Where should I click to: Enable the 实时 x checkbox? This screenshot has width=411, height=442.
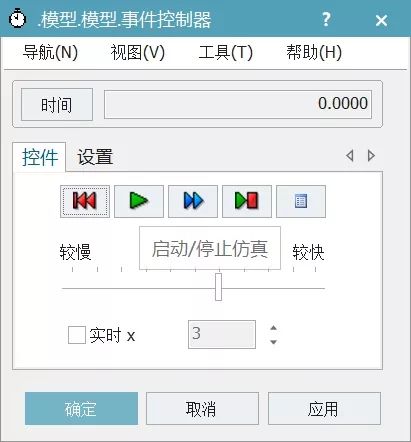tap(77, 335)
